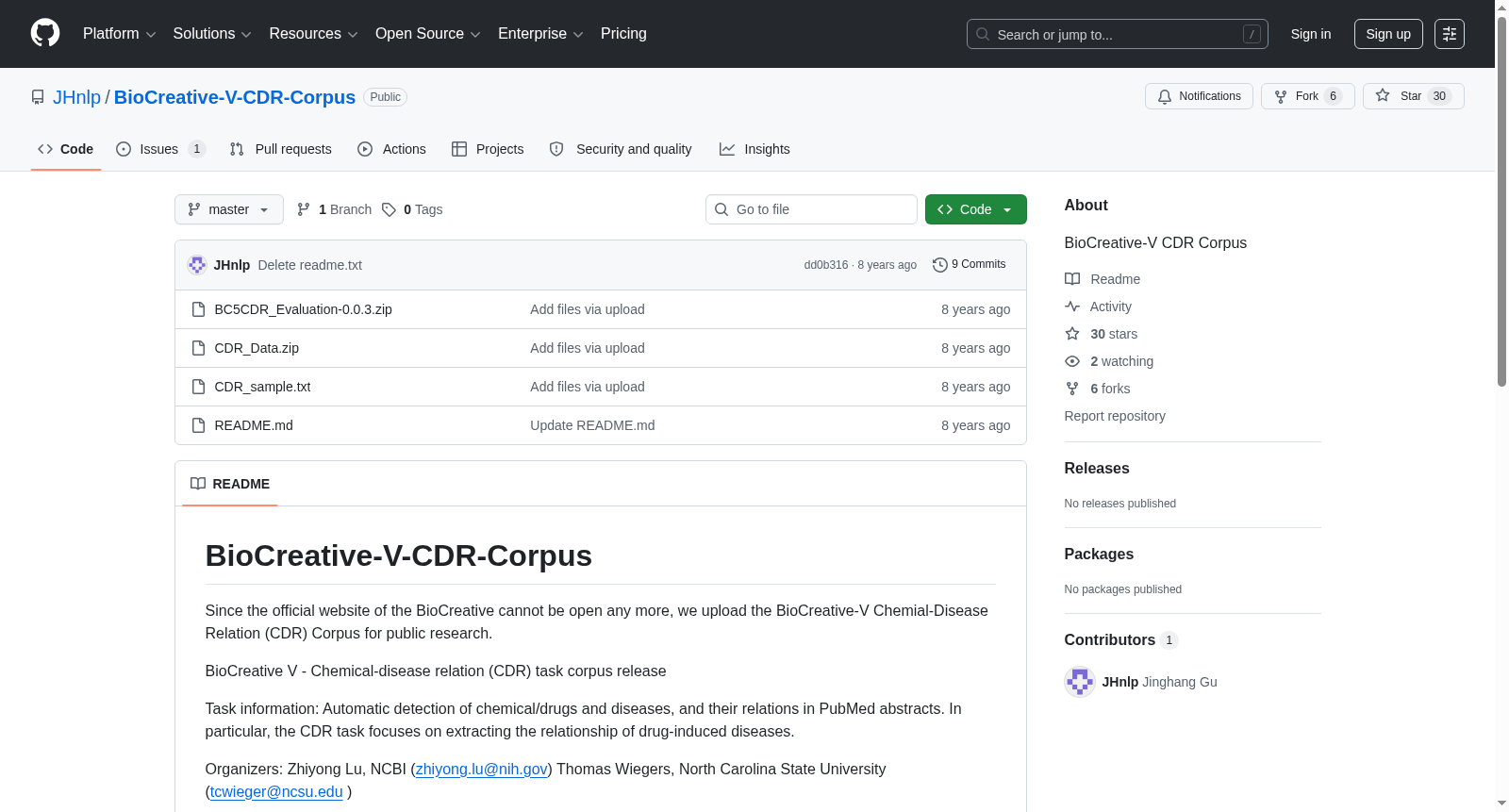The height and width of the screenshot is (812, 1509).
Task: Open the CDR_Data.zip file
Action: (257, 348)
